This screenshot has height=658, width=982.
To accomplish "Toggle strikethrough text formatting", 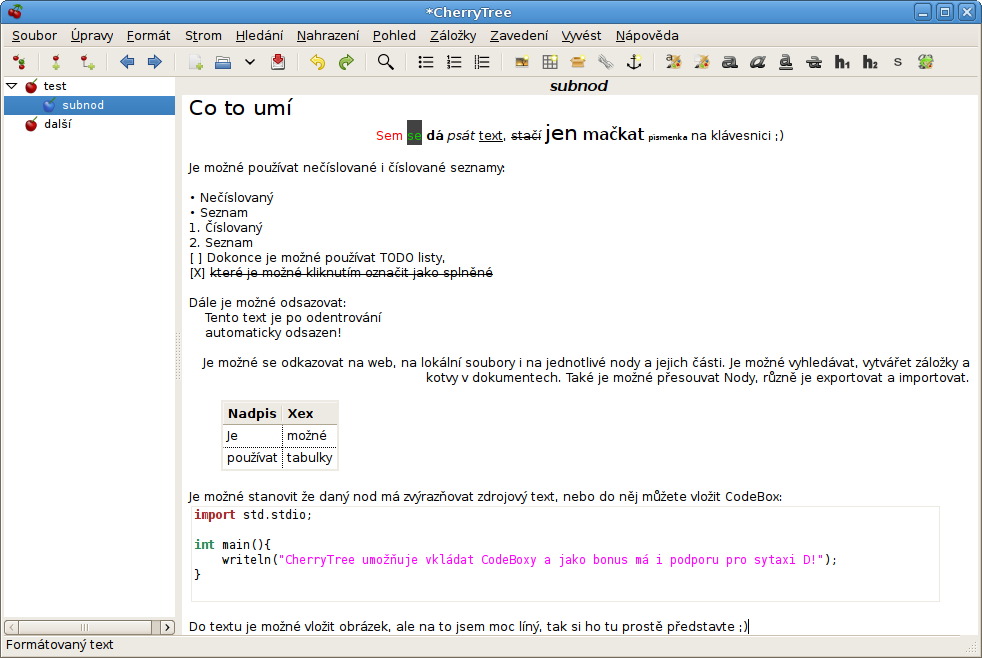I will pyautogui.click(x=814, y=62).
